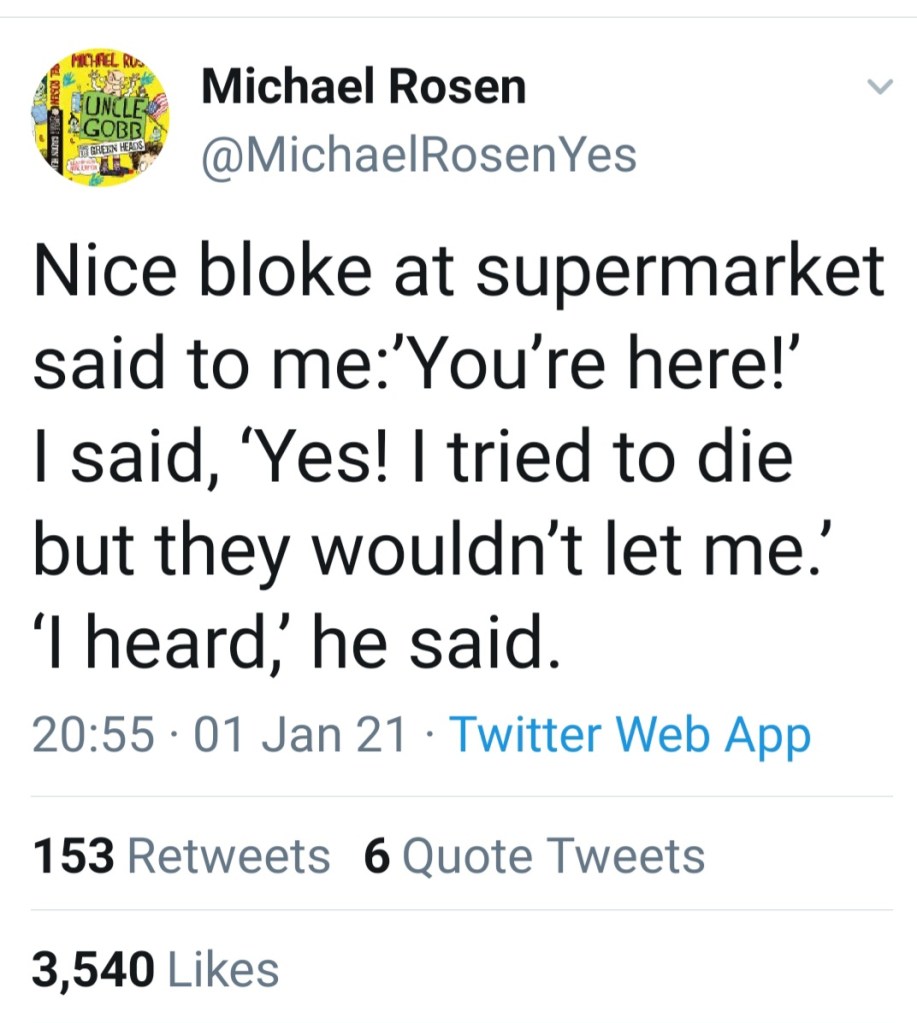Click the line containing 'You're here!'
The image size is (917, 1023).
tap(426, 367)
